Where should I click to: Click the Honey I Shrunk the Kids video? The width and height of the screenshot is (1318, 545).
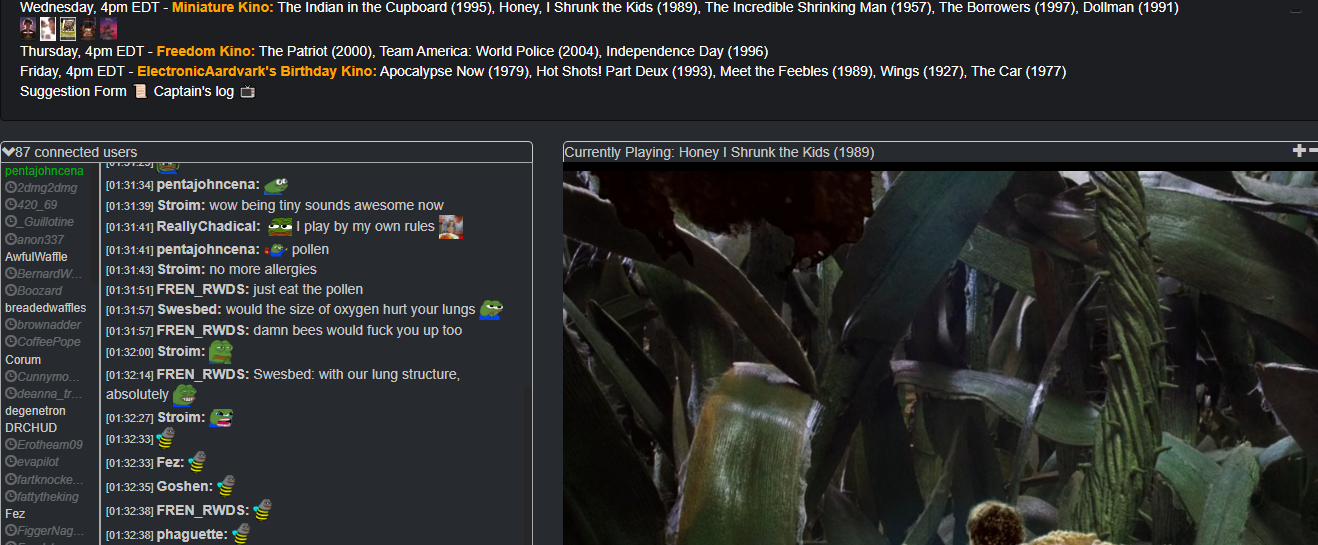click(940, 355)
